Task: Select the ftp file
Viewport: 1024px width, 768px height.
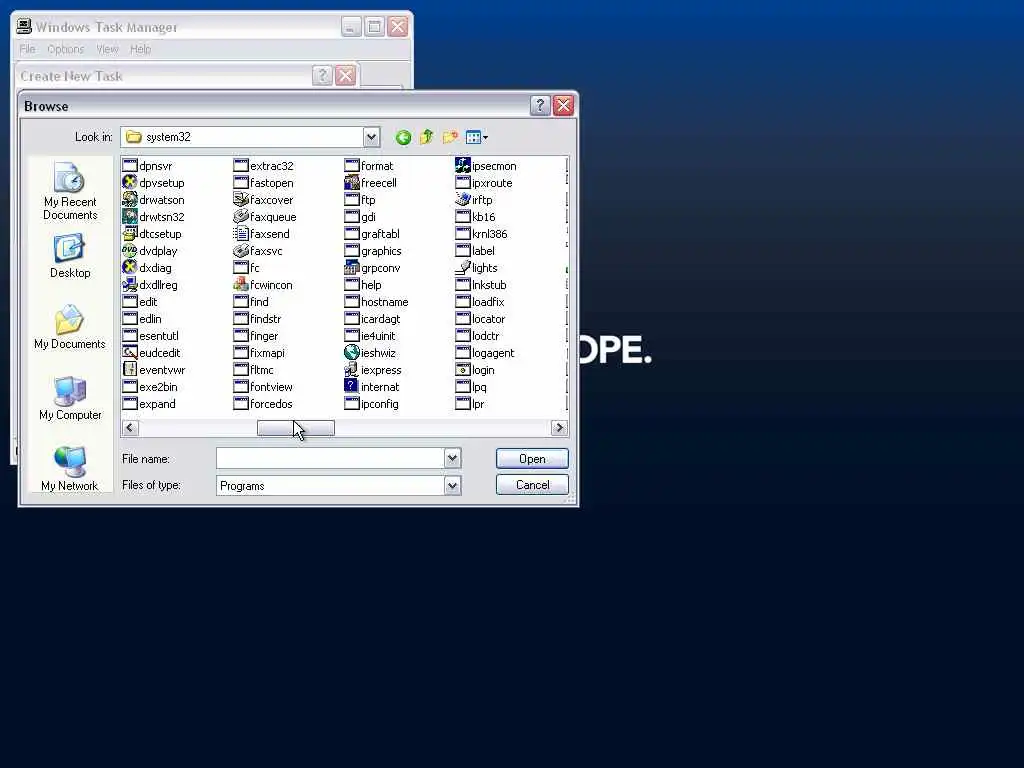Action: pos(360,200)
